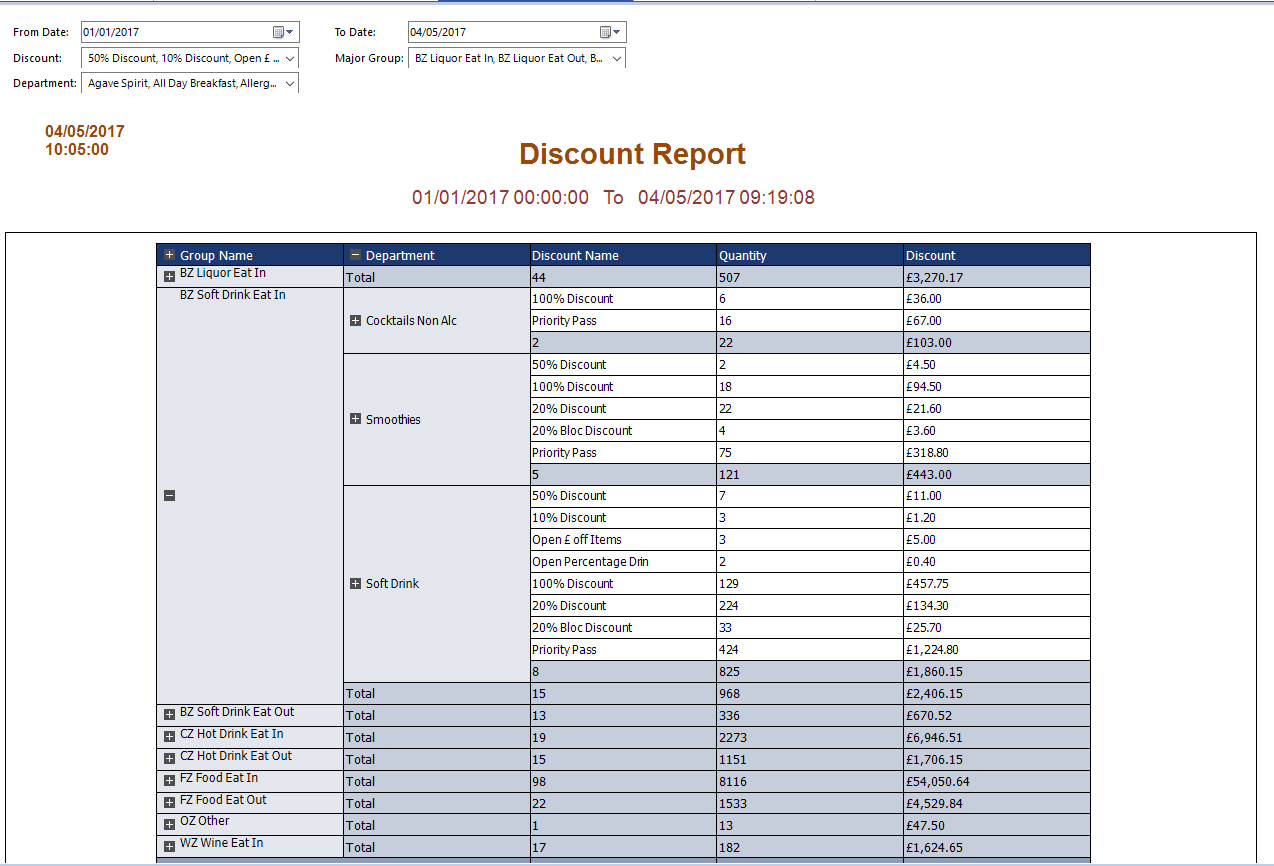Expand the OZ Other group
The image size is (1274, 866).
[x=170, y=825]
